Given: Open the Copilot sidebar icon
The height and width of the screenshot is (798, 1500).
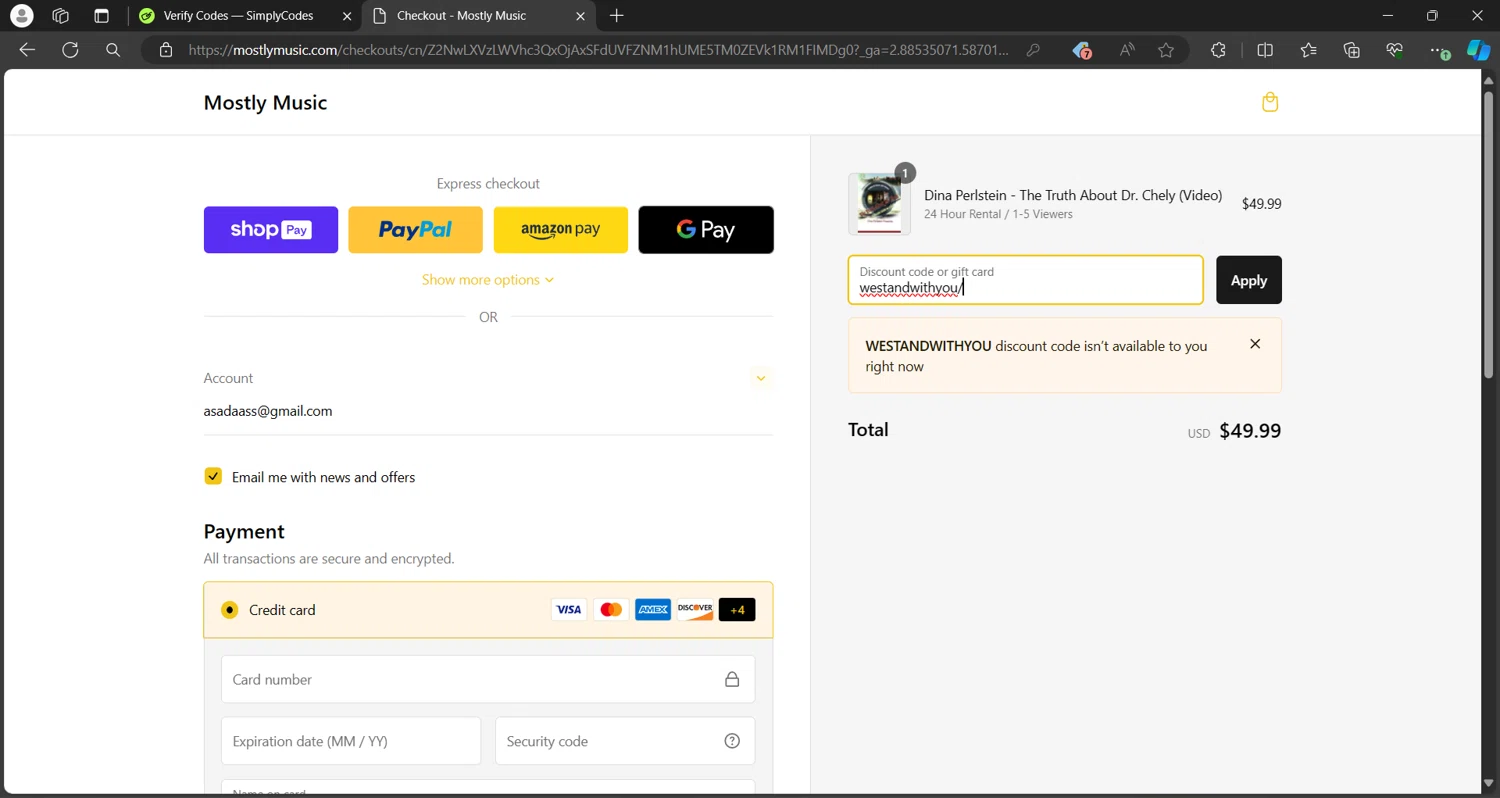Looking at the screenshot, I should (x=1478, y=50).
